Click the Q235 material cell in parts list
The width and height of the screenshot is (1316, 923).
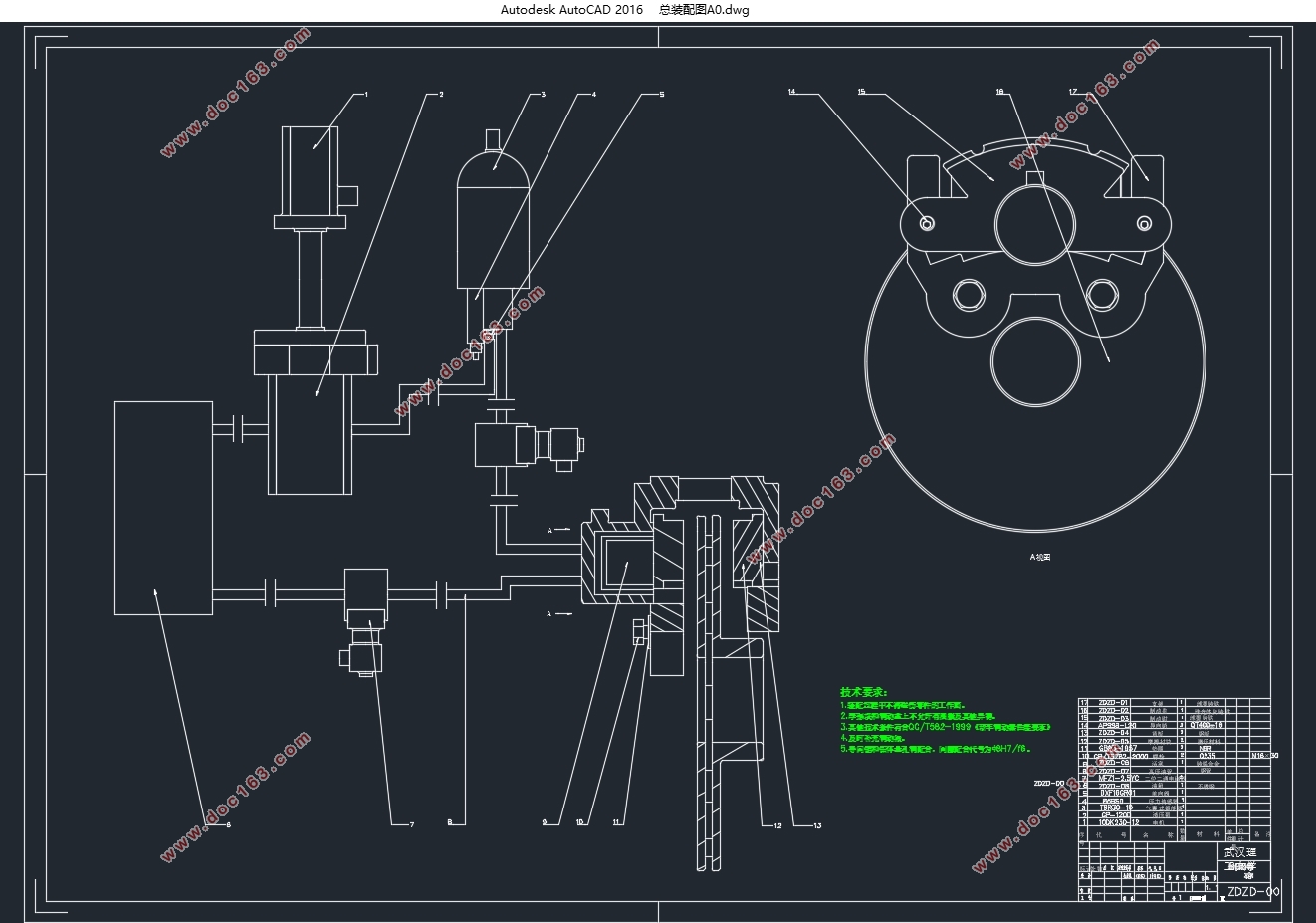tap(1206, 756)
